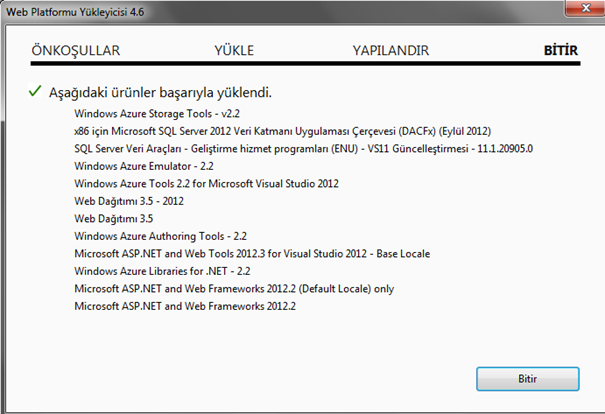The height and width of the screenshot is (414, 605).
Task: Click the green success checkmark icon
Action: pos(35,91)
